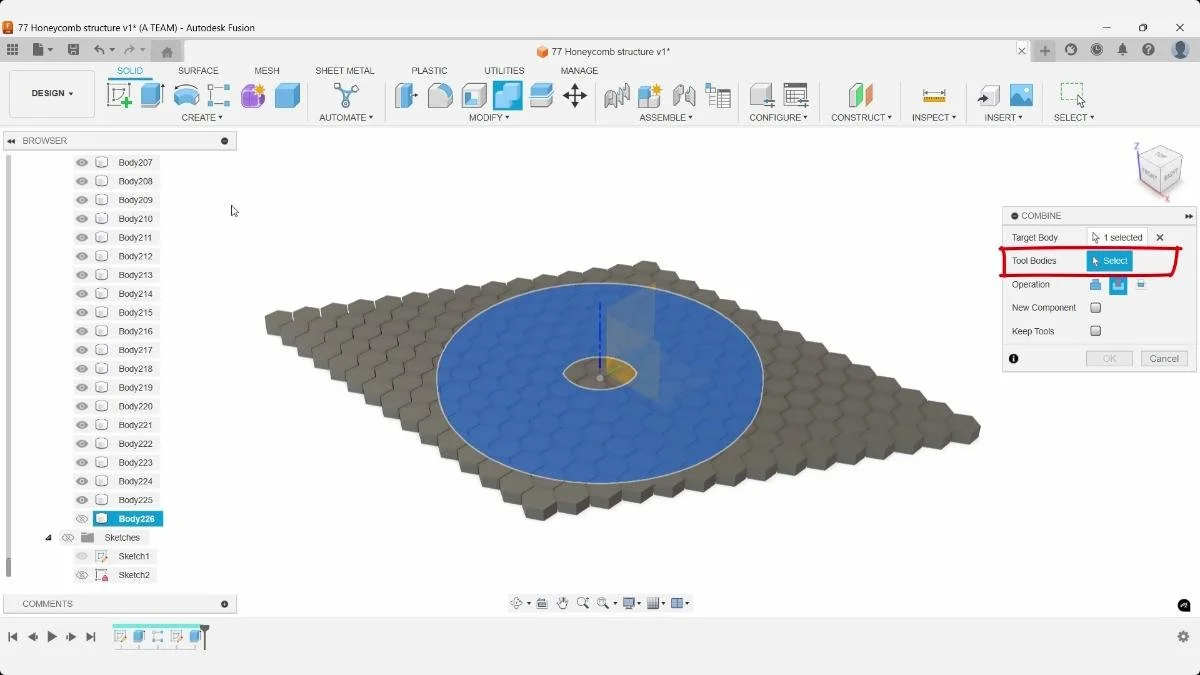The height and width of the screenshot is (675, 1200).
Task: Choose the Join operation icon
Action: (x=1096, y=285)
